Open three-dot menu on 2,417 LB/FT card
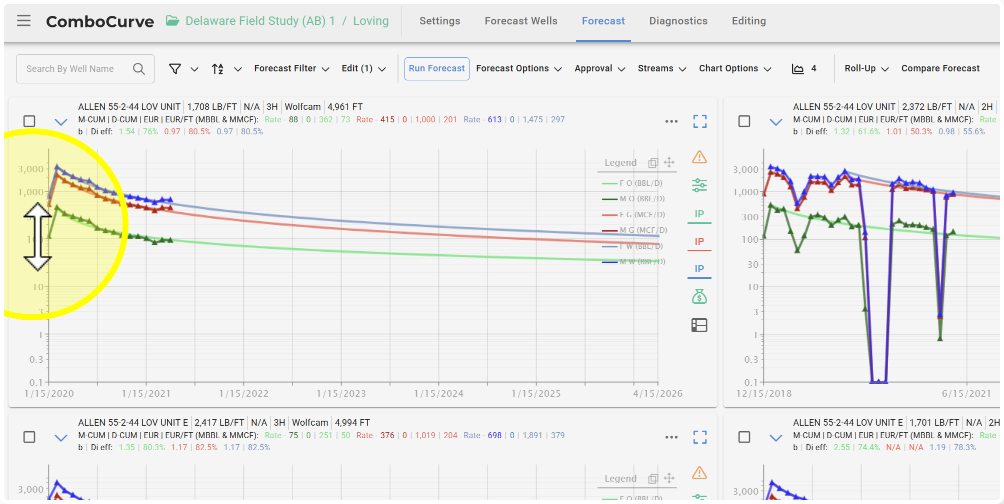This screenshot has height=504, width=1004. coord(671,437)
